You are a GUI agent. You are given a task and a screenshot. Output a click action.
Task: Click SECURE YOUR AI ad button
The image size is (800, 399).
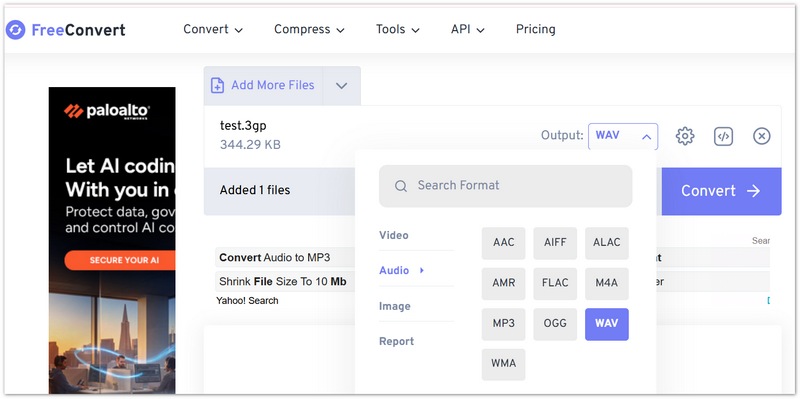click(x=120, y=260)
